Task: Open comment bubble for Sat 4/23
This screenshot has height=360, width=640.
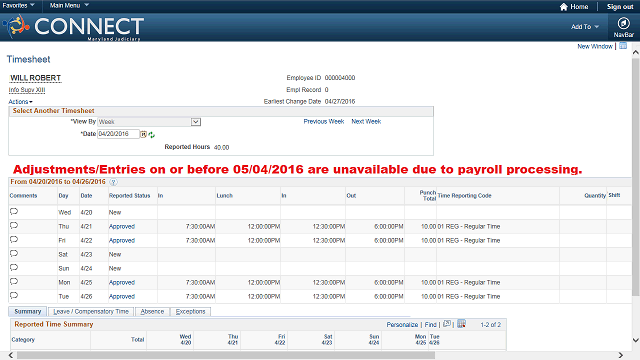Action: click(x=14, y=253)
